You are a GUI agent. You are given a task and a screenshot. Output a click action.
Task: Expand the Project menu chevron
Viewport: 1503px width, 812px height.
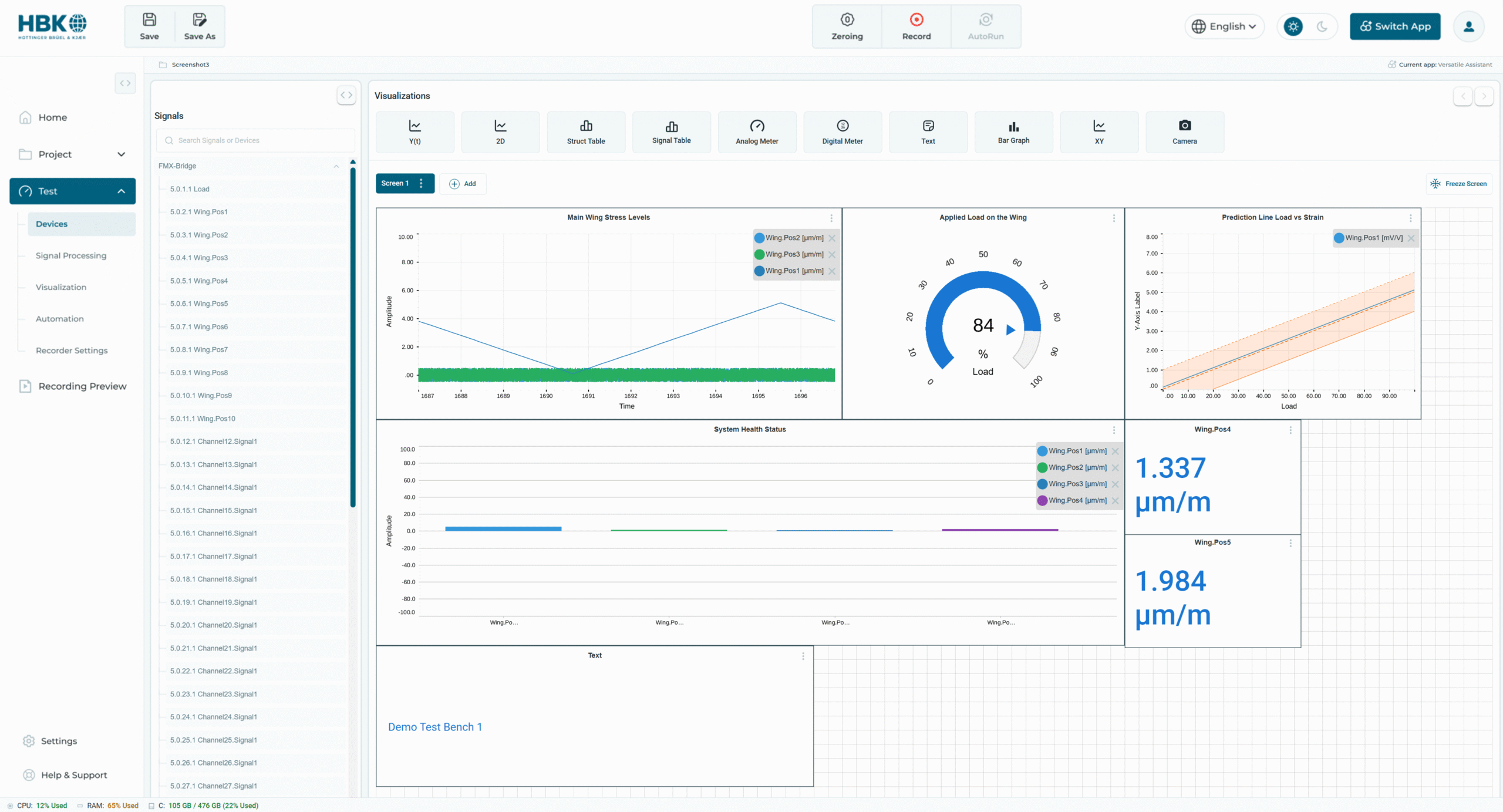tap(122, 154)
